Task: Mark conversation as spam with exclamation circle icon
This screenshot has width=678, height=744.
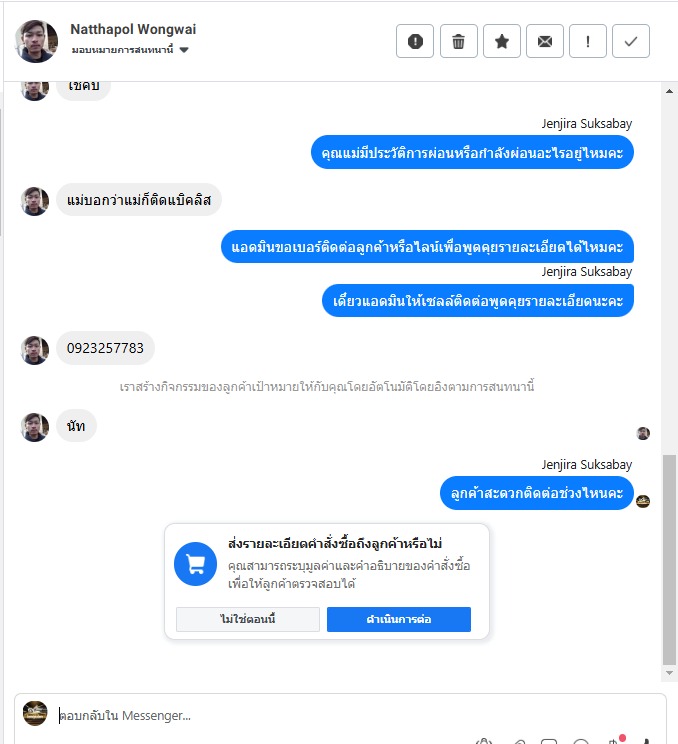Action: (x=415, y=41)
